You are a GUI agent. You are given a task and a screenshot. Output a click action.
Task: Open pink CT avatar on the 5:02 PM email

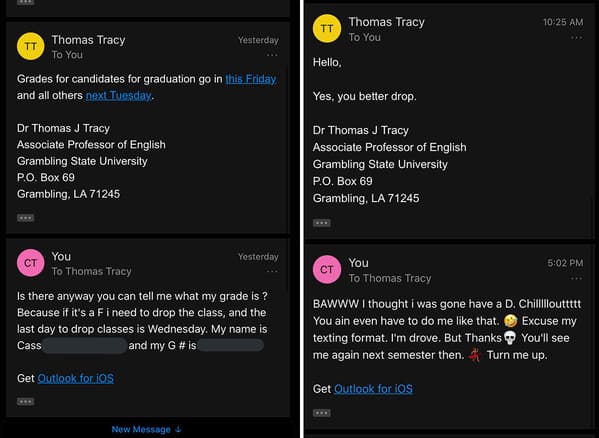[327, 270]
